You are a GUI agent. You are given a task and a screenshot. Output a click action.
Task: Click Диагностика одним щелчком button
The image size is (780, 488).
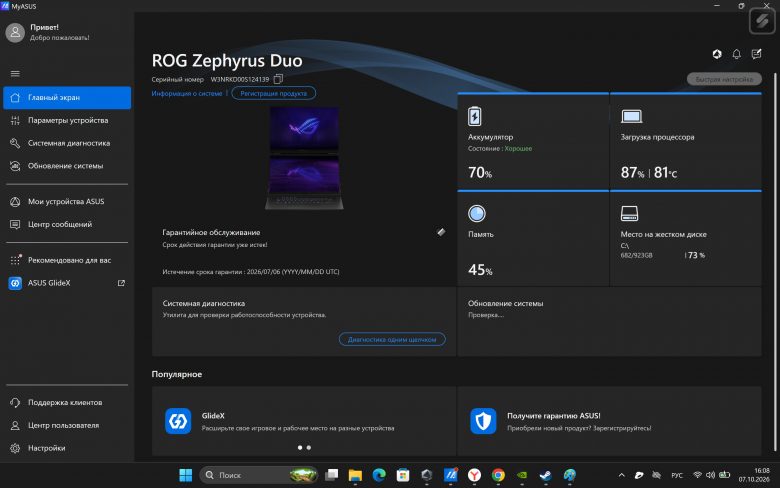[x=392, y=339]
